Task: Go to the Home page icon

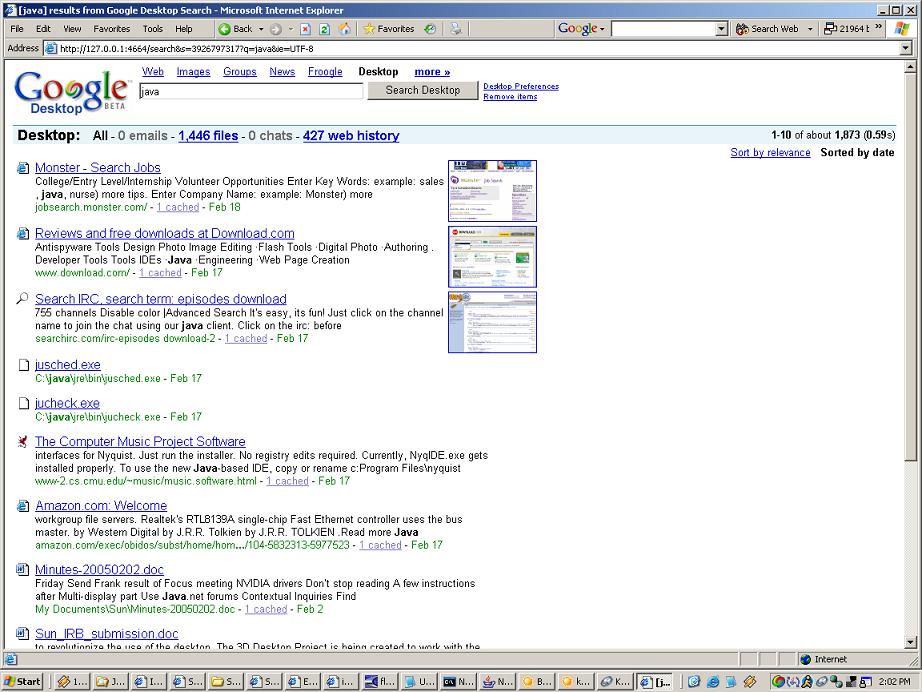Action: (345, 29)
